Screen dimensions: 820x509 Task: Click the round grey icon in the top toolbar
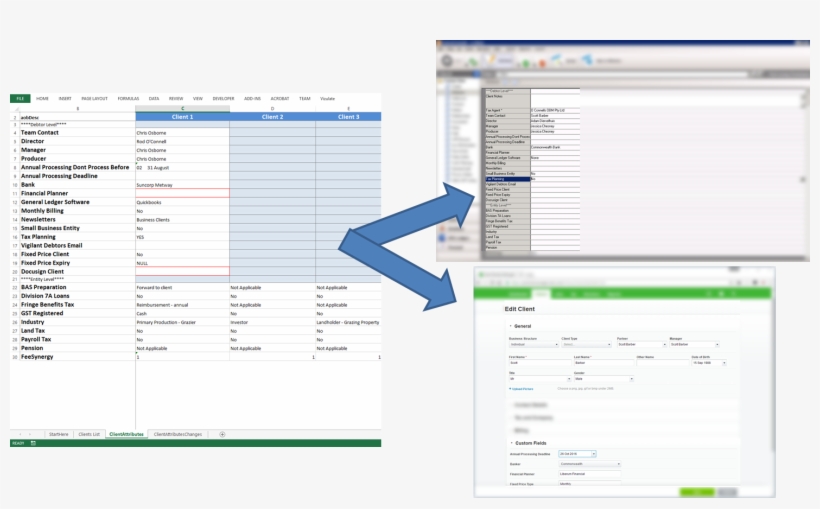446,61
